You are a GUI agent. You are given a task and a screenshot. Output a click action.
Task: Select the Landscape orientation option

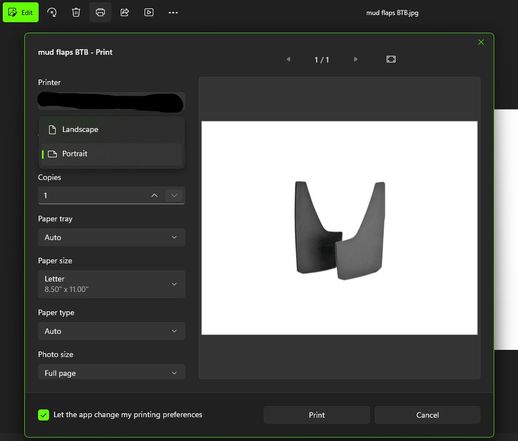click(x=112, y=129)
